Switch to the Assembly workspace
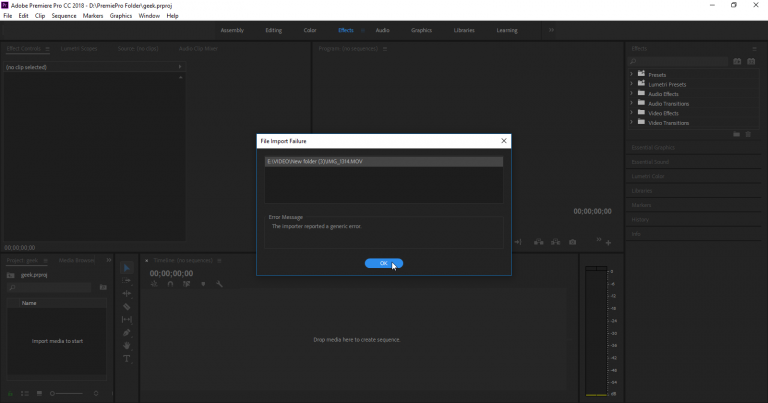Screen dimensions: 768x403 (232, 30)
